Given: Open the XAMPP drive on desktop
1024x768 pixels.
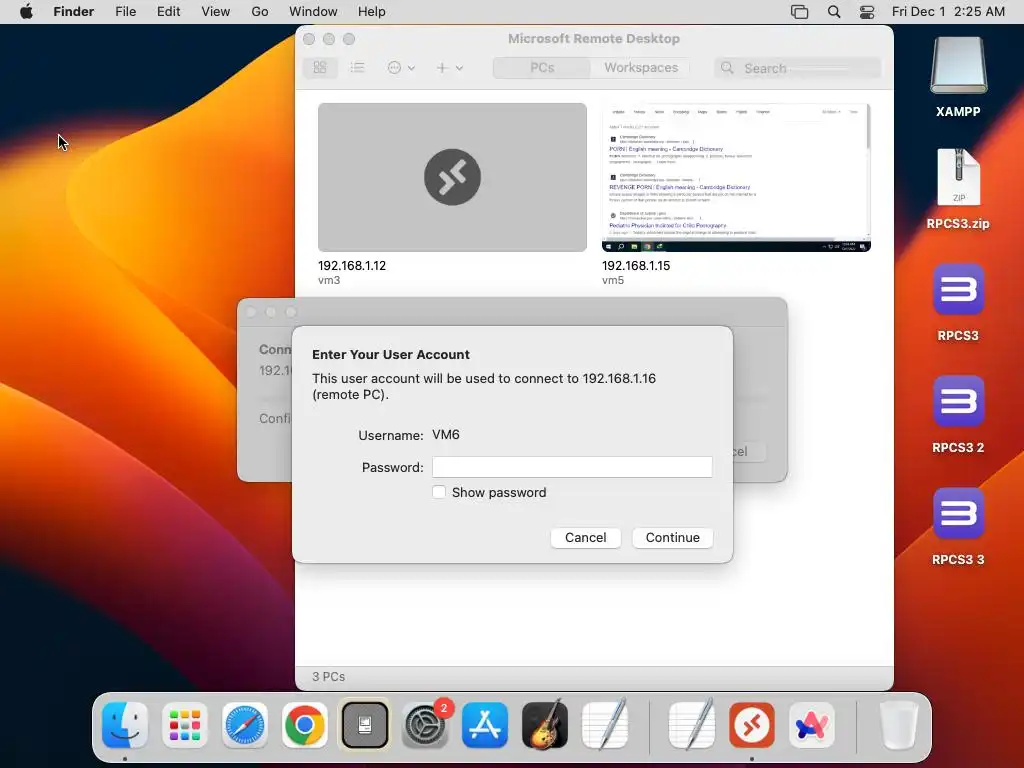Looking at the screenshot, I should pos(959,65).
